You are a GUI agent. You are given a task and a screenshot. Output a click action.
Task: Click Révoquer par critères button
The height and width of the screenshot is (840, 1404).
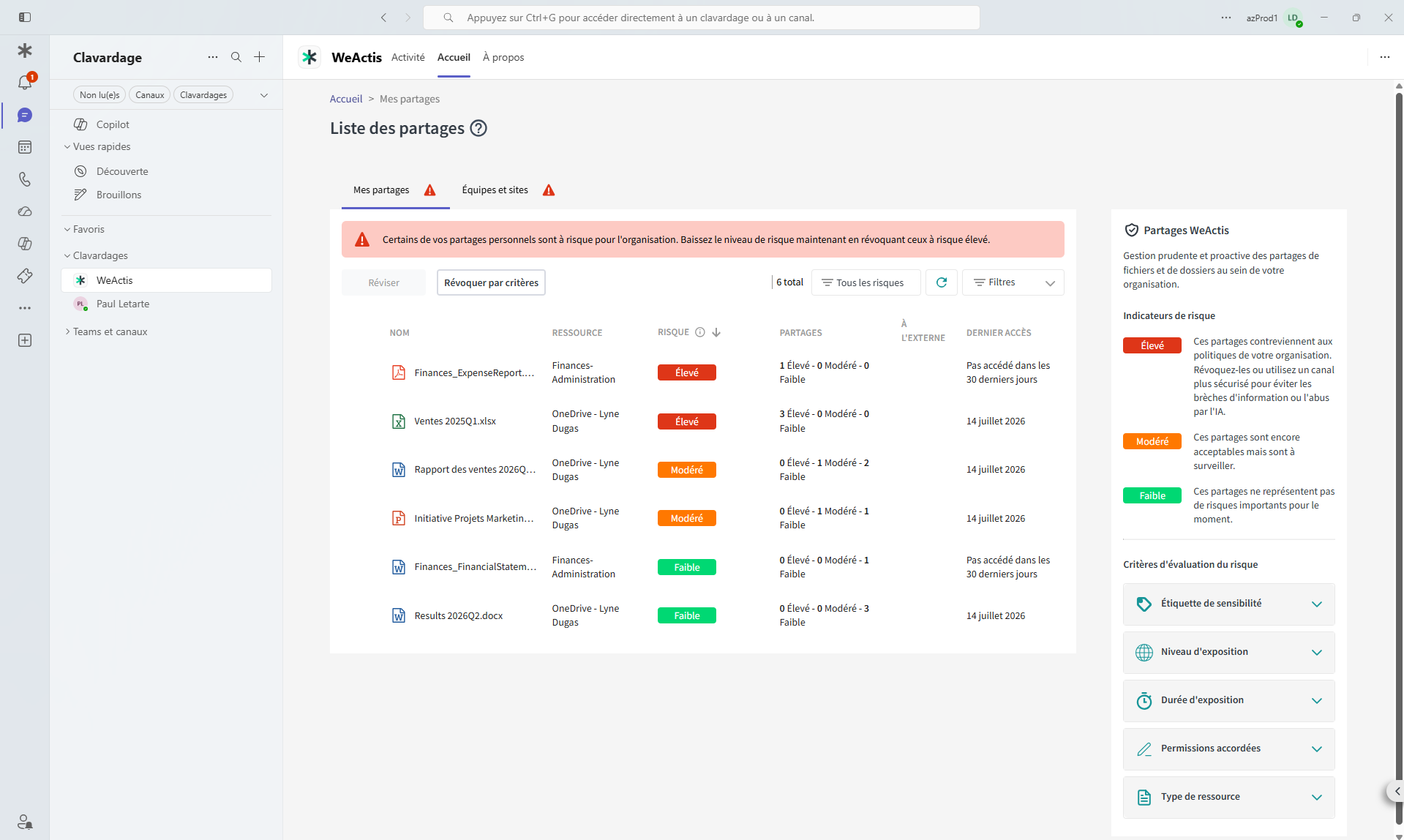pos(491,282)
